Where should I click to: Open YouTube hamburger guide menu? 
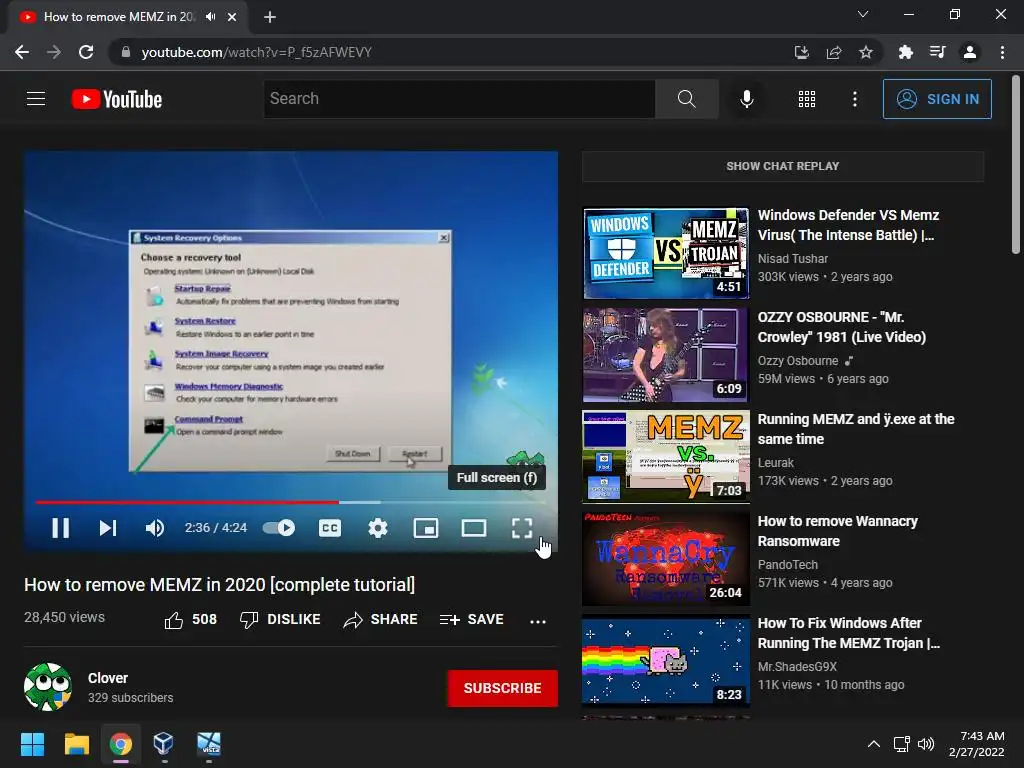(x=36, y=99)
